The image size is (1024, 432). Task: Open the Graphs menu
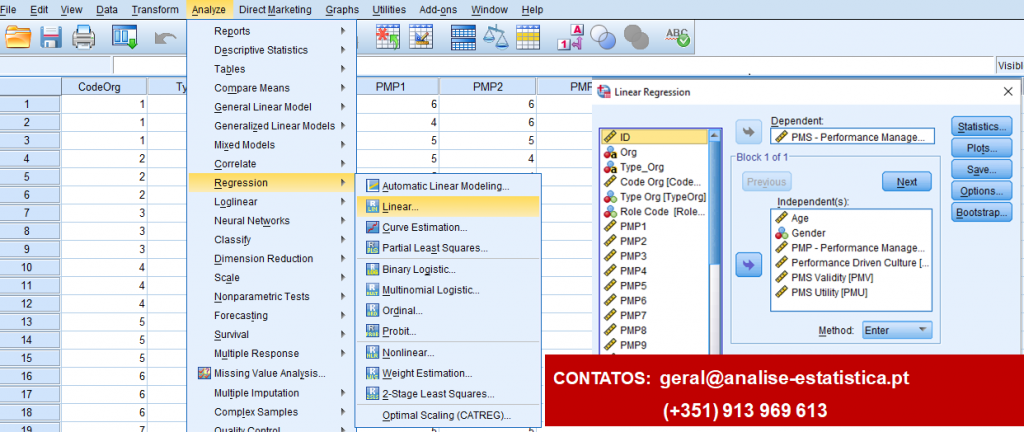click(x=342, y=10)
